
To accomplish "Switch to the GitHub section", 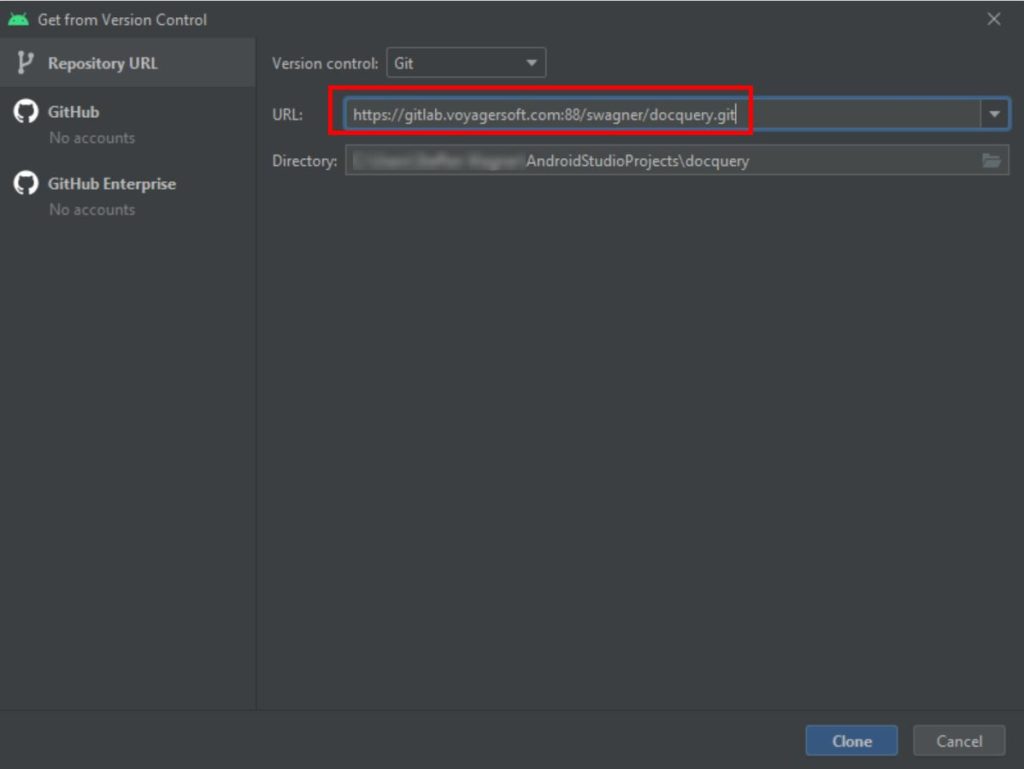I will (x=73, y=112).
